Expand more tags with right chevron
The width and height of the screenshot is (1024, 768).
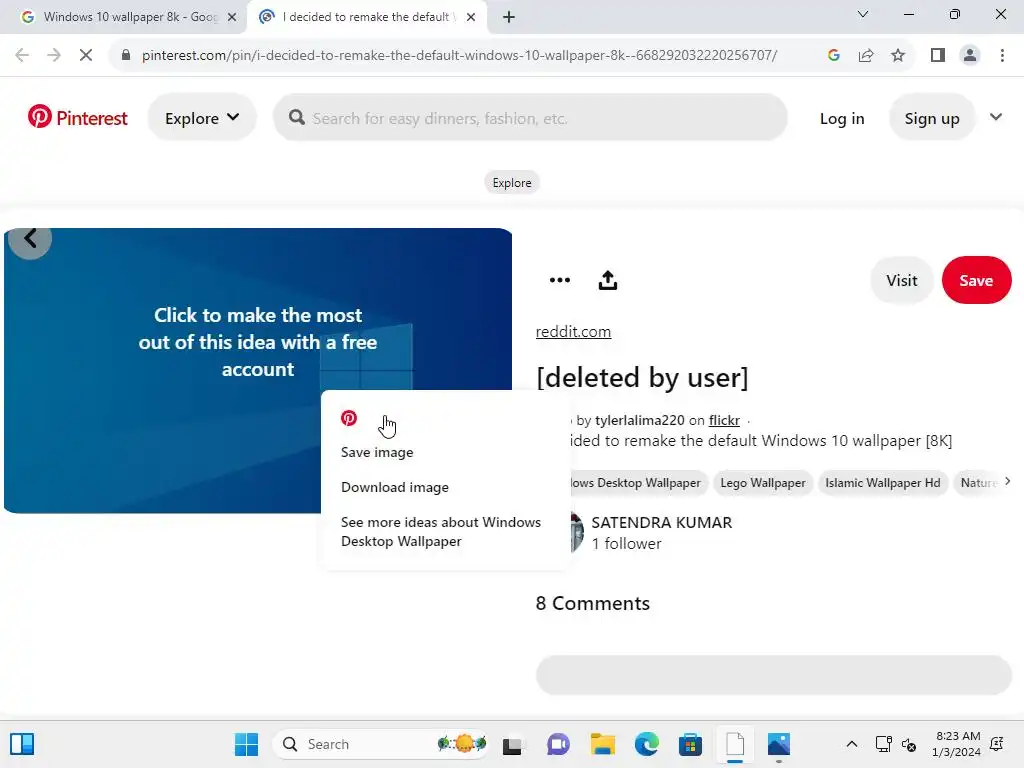pos(1007,481)
